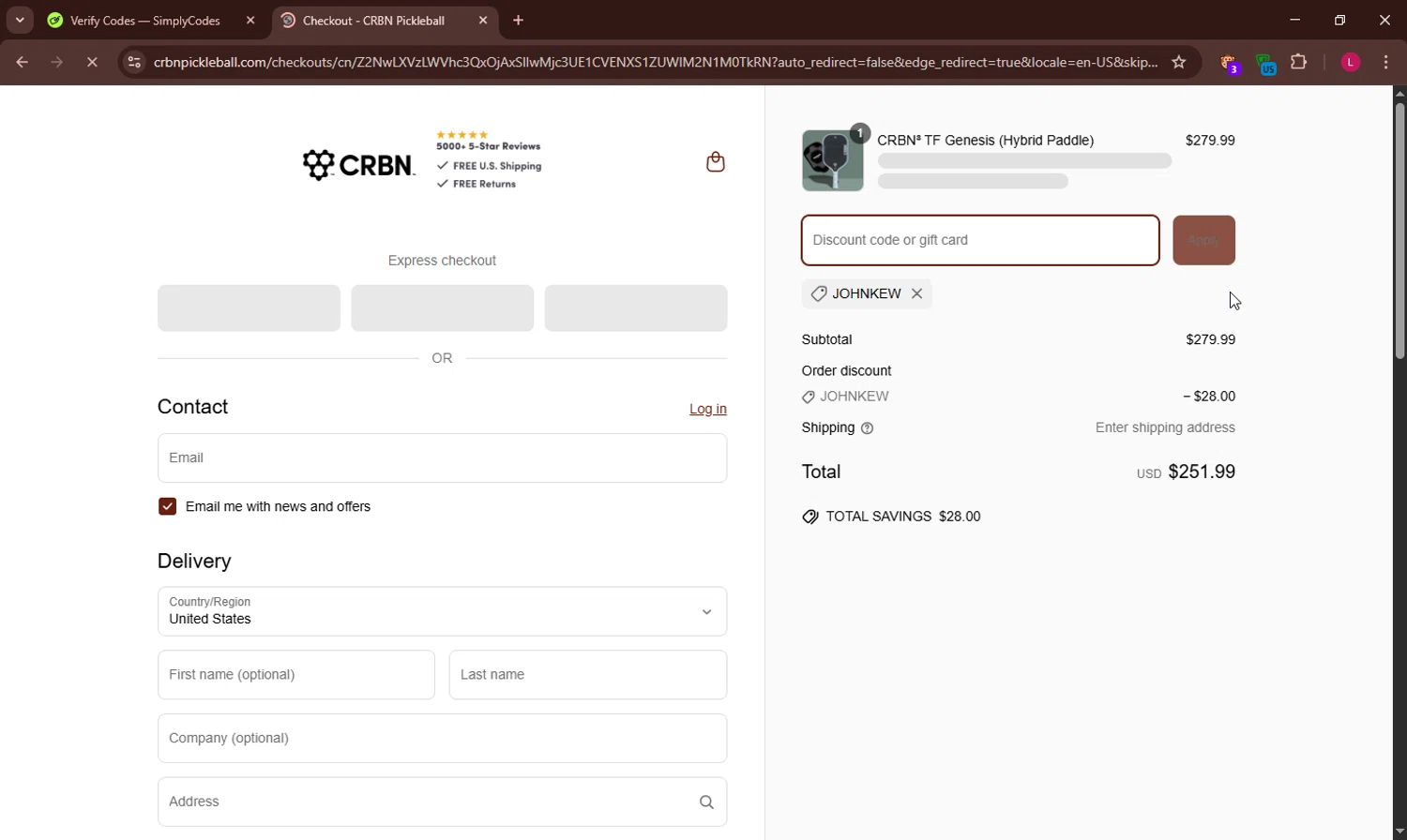The width and height of the screenshot is (1407, 840).
Task: View site information icon in address bar
Action: pos(134,63)
